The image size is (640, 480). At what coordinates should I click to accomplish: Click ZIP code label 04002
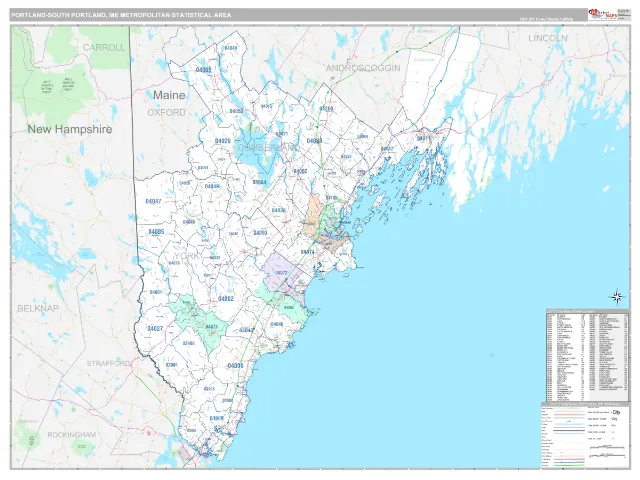226,299
